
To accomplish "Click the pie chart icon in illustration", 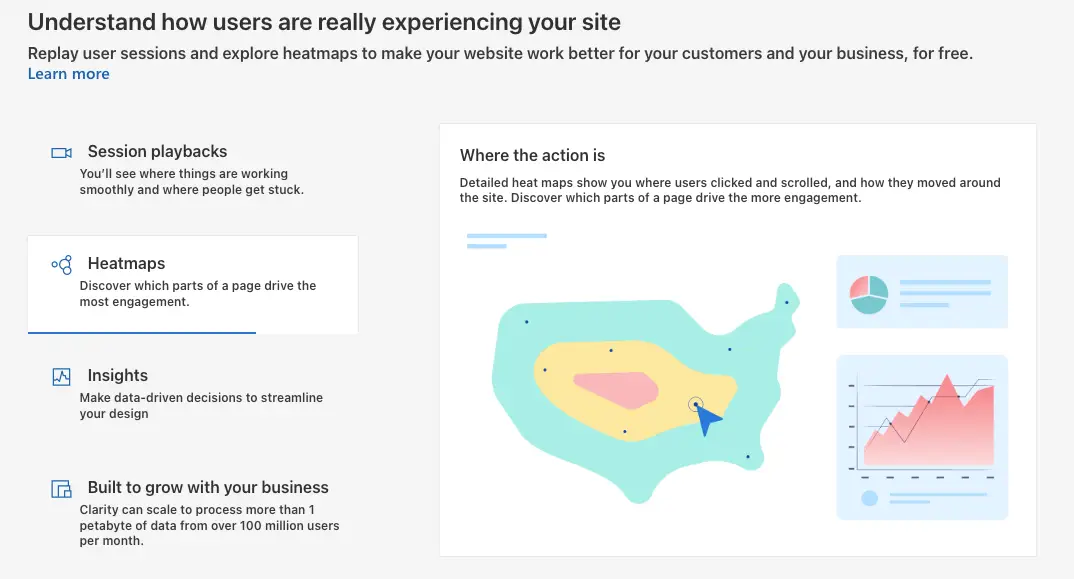I will tap(869, 295).
